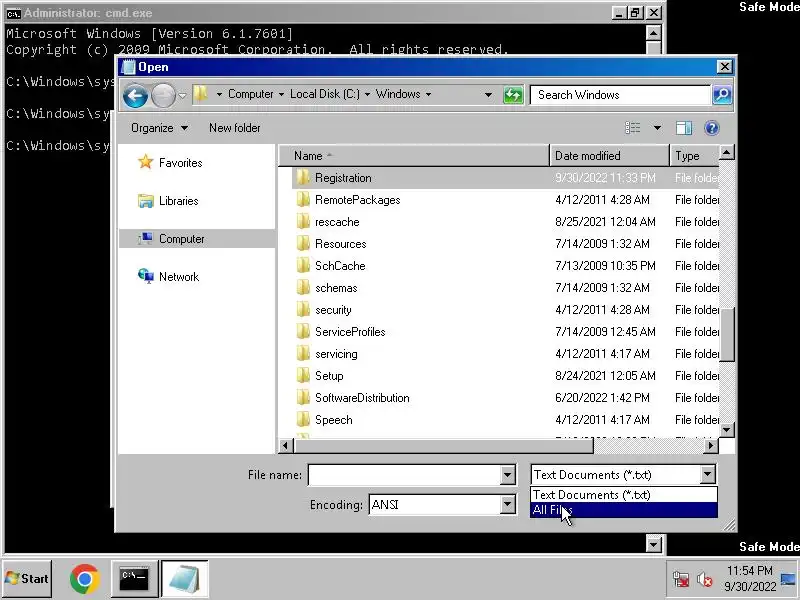Click cmd.exe window scroll up arrow
Viewport: 800px width, 600px height.
click(654, 34)
